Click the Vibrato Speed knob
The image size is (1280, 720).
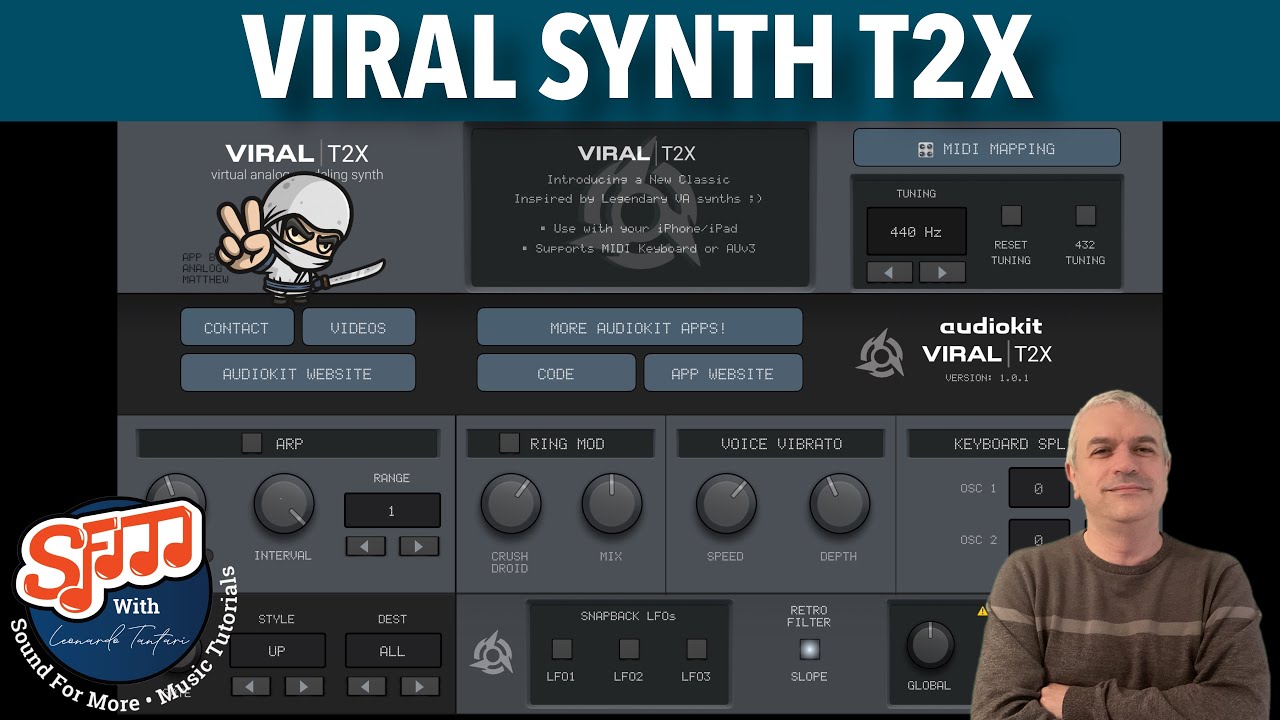pyautogui.click(x=726, y=504)
